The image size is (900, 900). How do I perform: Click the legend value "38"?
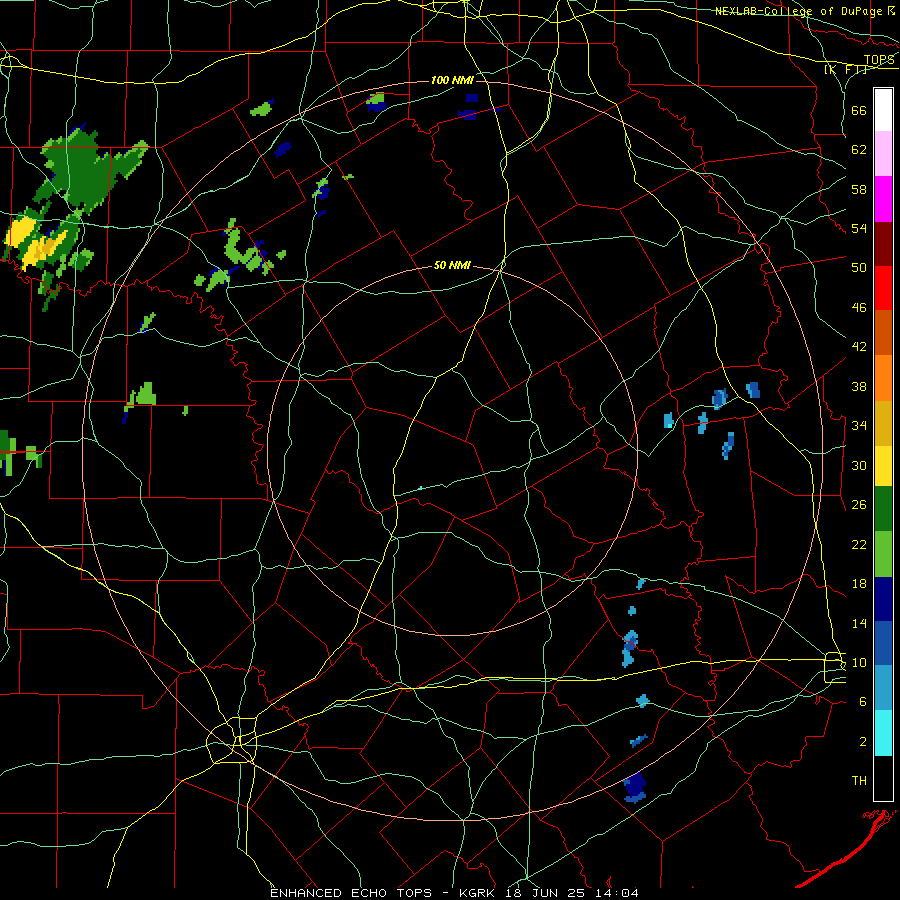coord(859,386)
